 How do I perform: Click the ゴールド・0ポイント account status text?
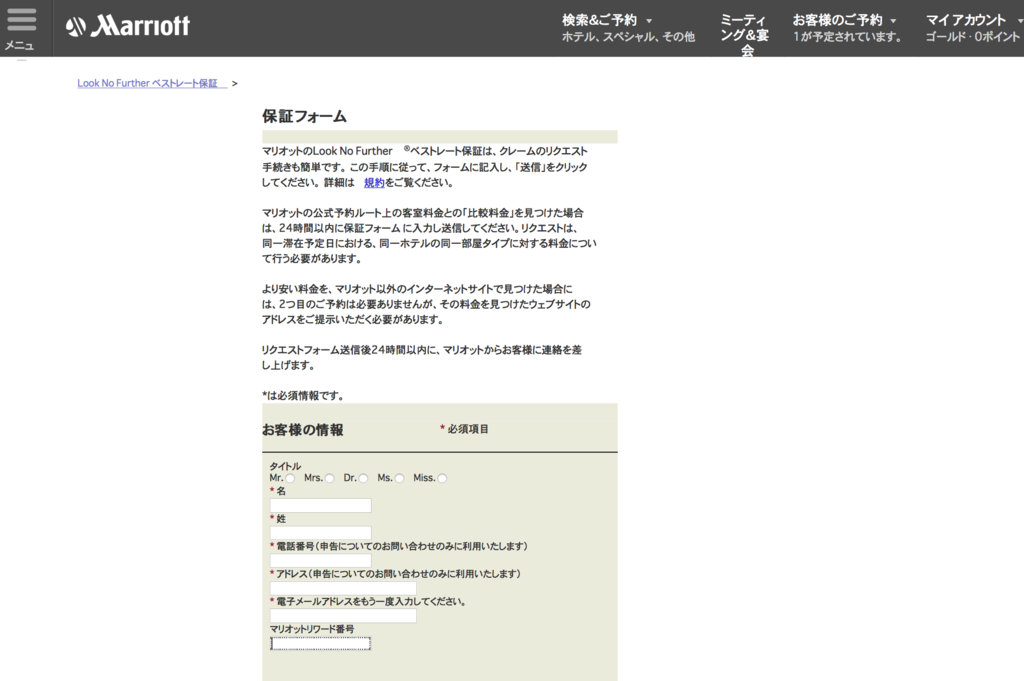tap(973, 37)
